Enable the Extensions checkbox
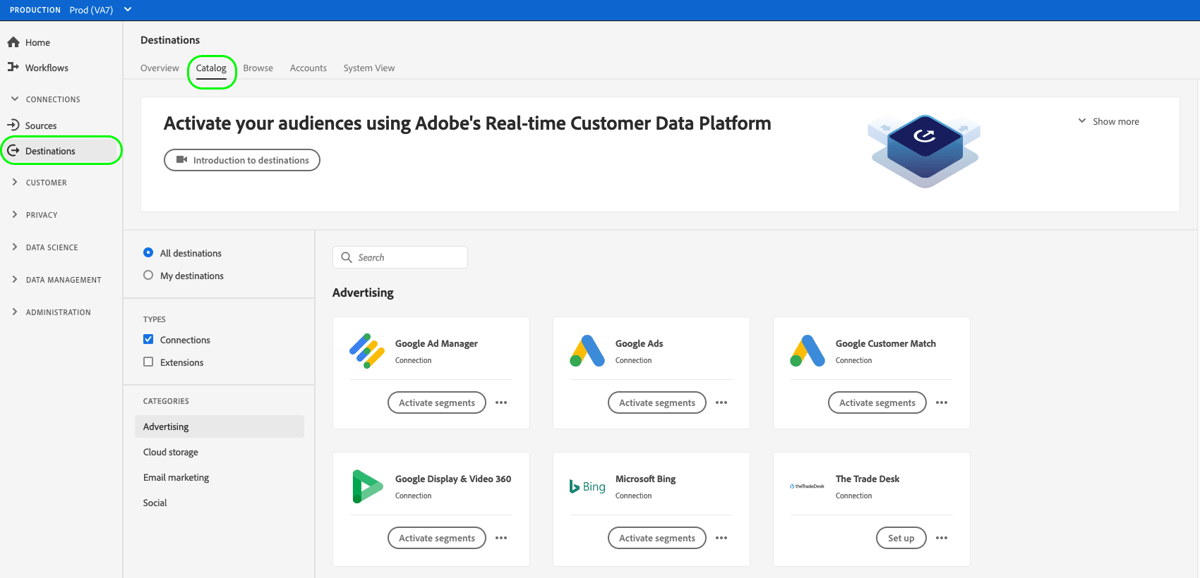This screenshot has width=1200, height=578. (148, 362)
